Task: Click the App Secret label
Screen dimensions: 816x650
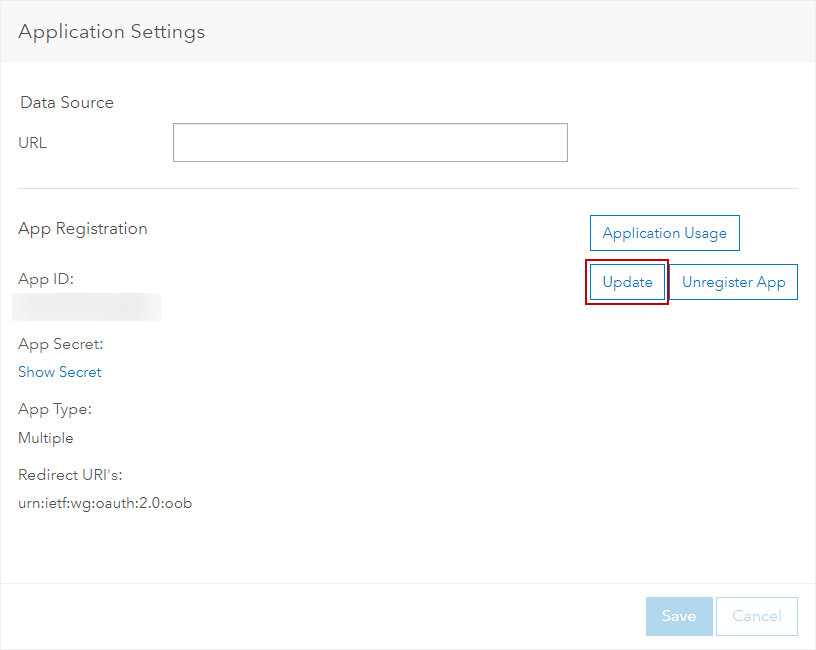Action: click(x=61, y=344)
